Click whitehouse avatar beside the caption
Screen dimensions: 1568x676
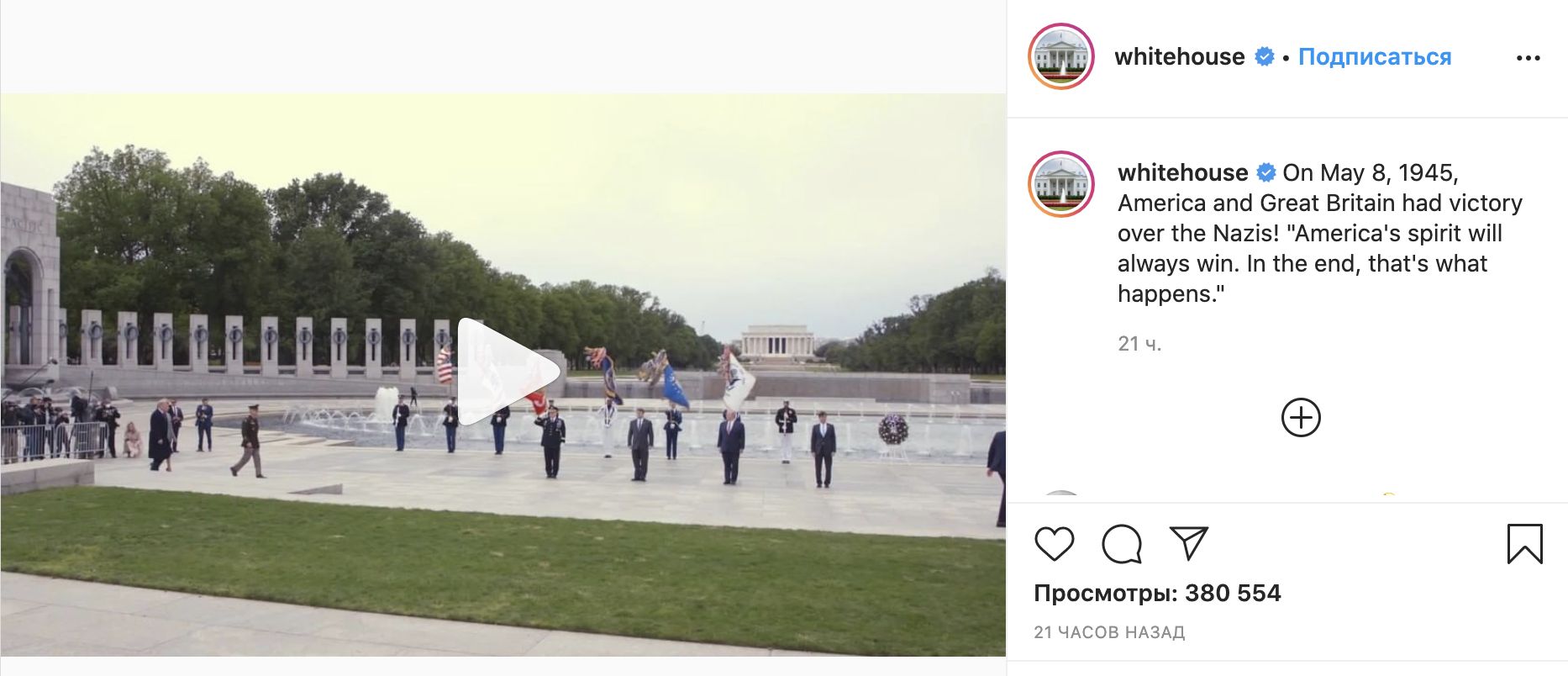[1061, 184]
